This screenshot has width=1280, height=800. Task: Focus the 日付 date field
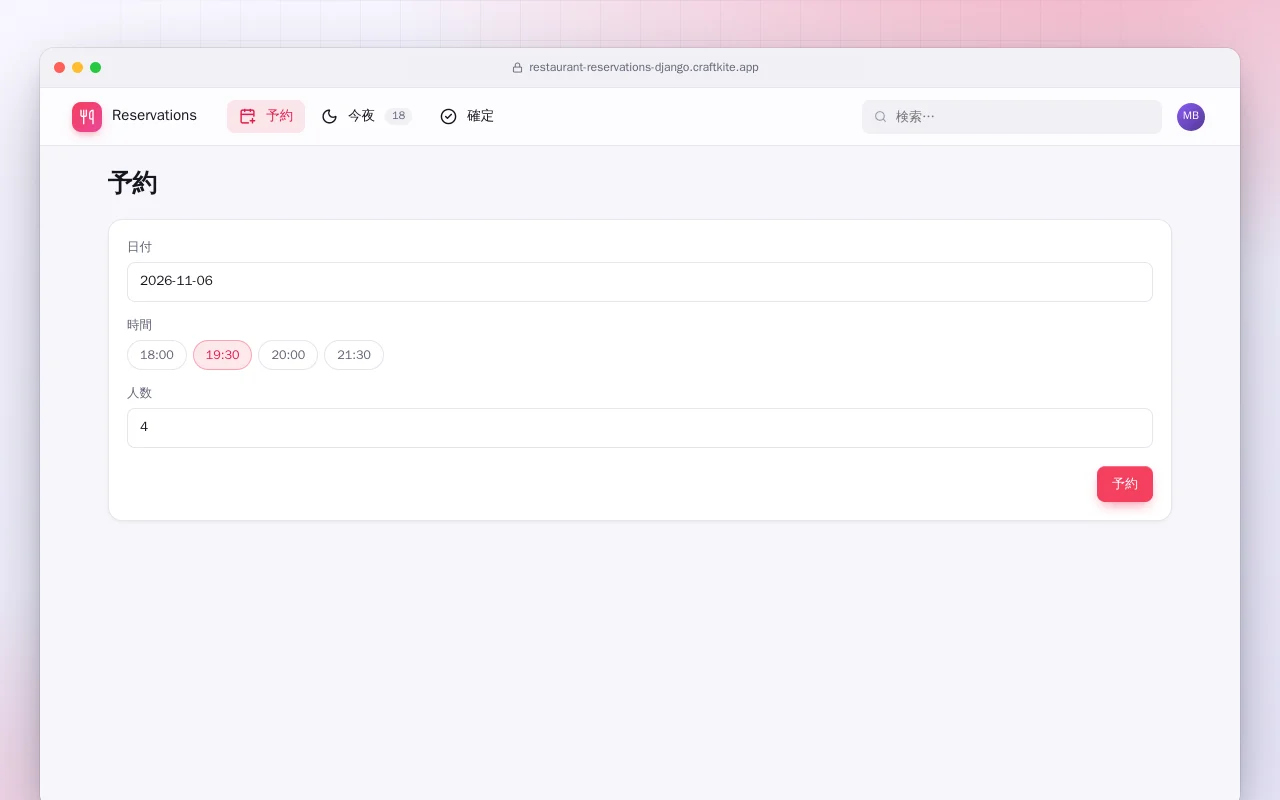coord(640,282)
